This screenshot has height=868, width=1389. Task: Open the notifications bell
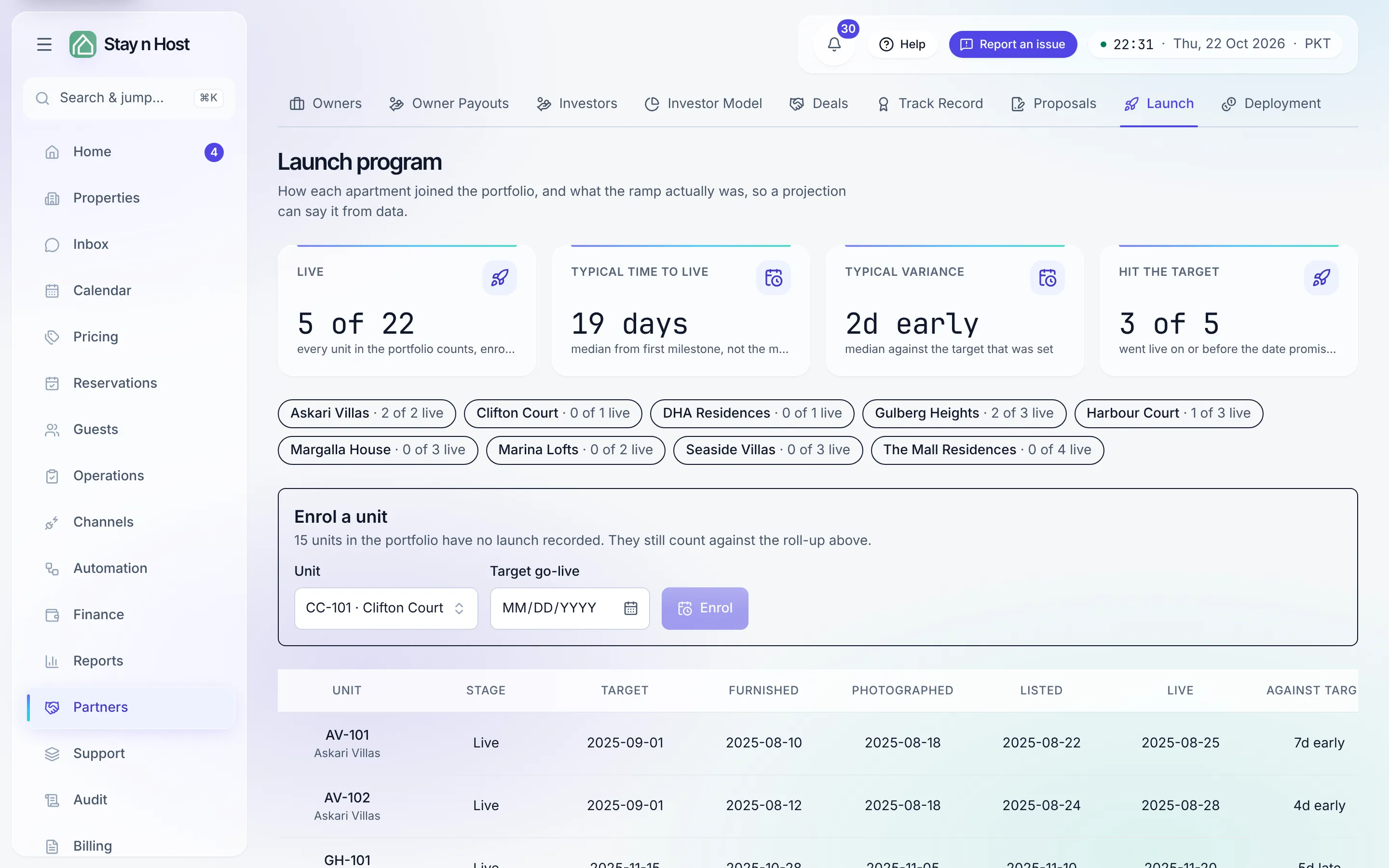pos(834,44)
